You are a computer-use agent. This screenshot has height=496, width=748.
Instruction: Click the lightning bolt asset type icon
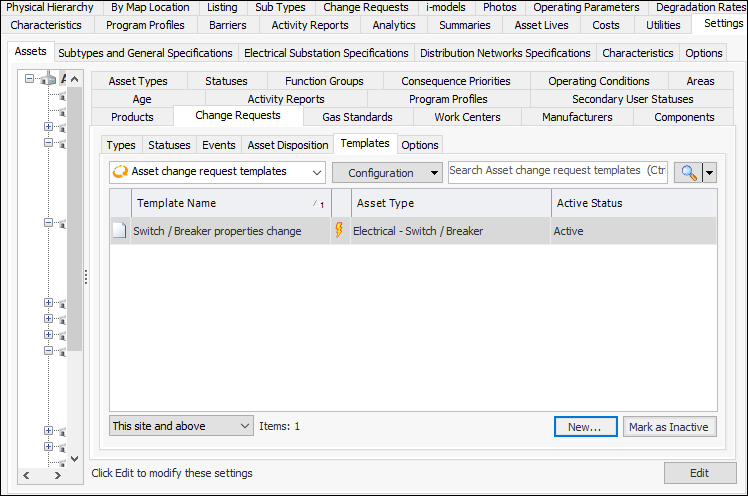pyautogui.click(x=339, y=230)
